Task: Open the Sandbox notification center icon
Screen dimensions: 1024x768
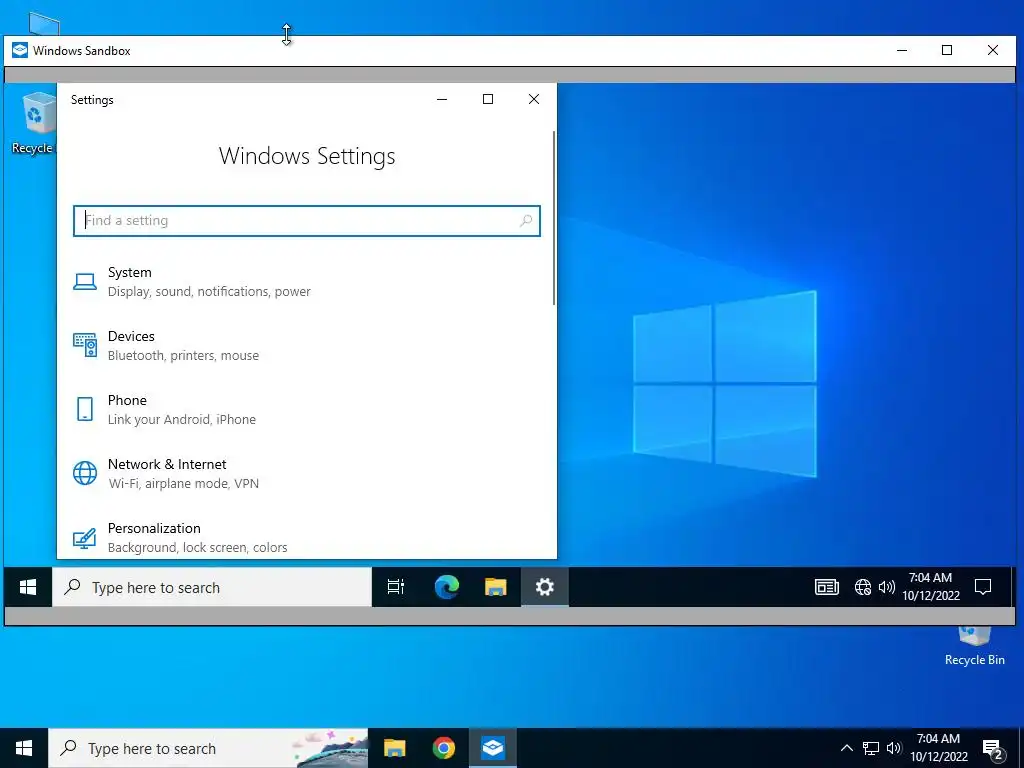Action: pyautogui.click(x=983, y=587)
